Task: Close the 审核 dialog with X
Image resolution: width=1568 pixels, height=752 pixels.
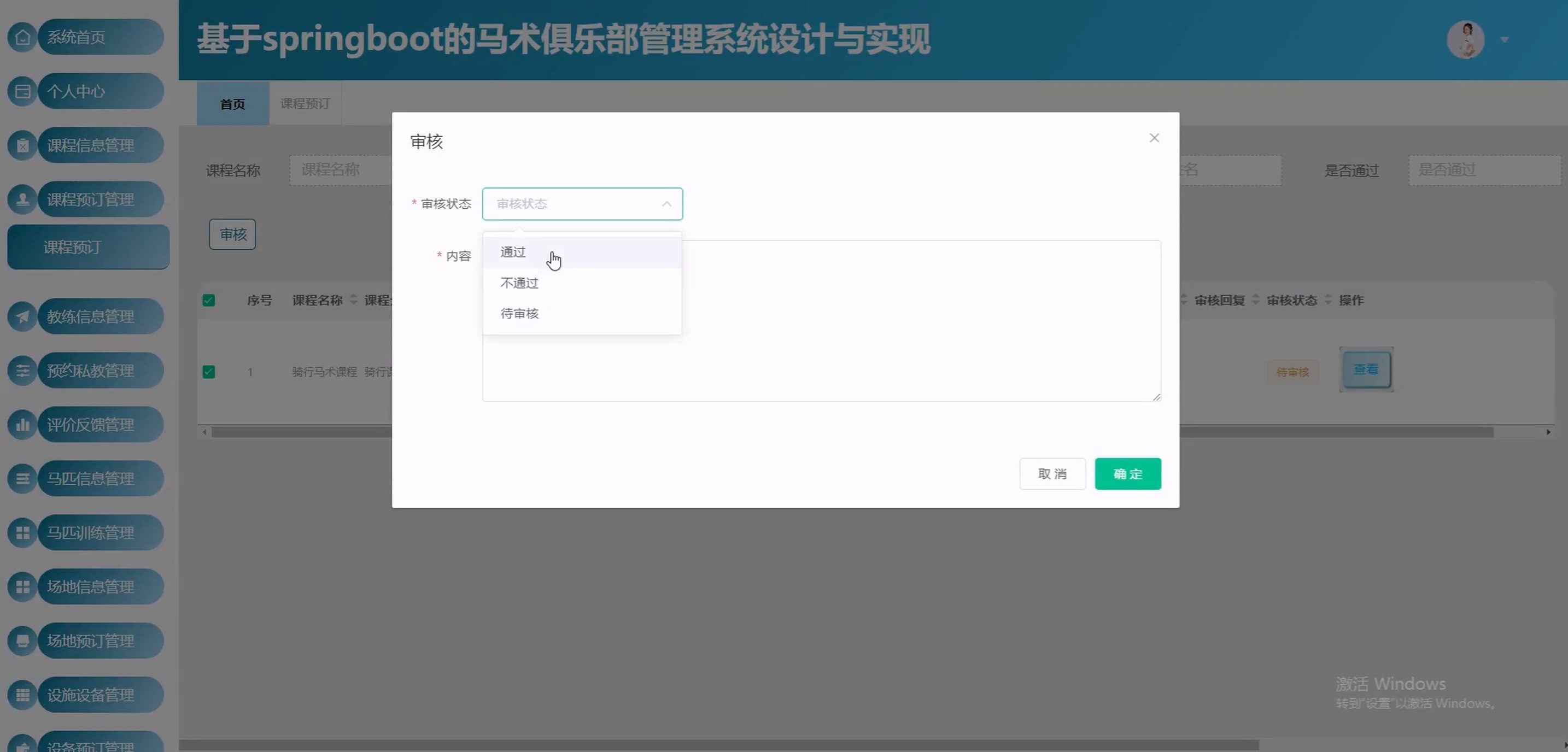Action: (x=1154, y=138)
